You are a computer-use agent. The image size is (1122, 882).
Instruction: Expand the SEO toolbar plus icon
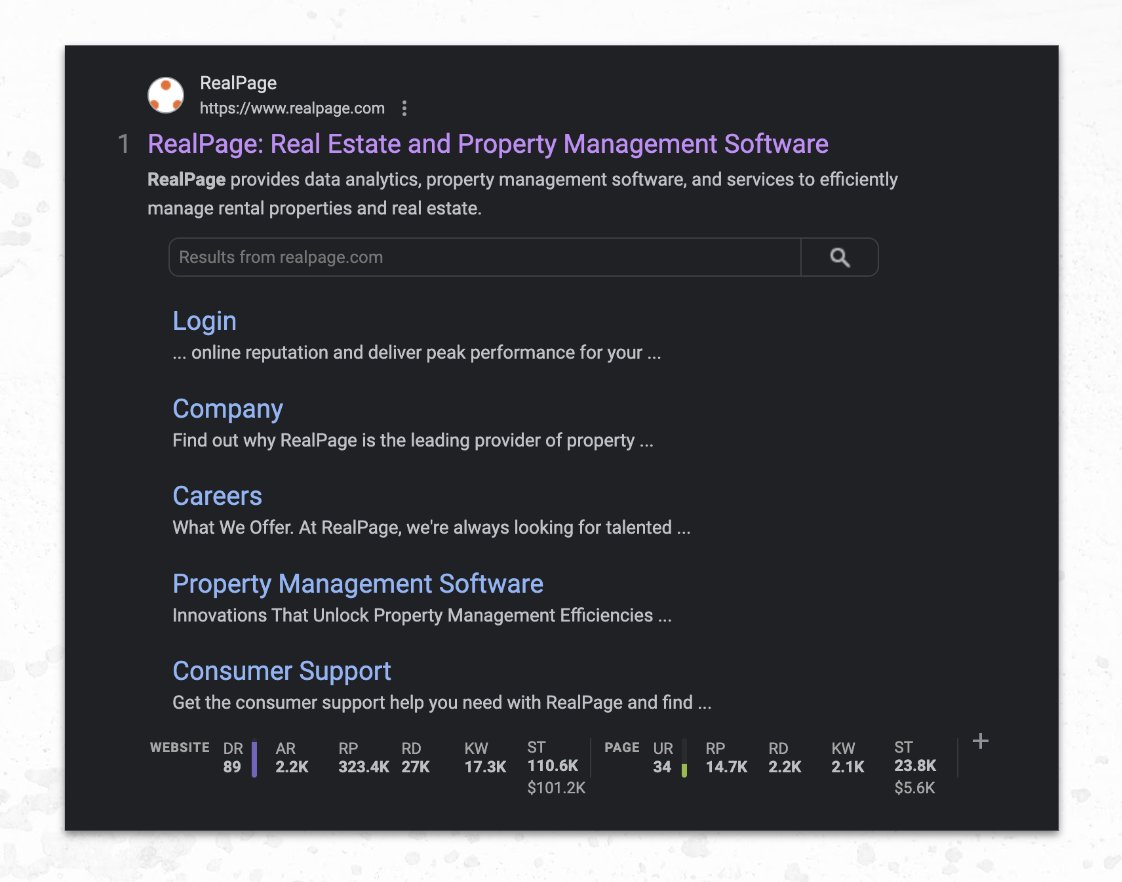click(x=980, y=741)
